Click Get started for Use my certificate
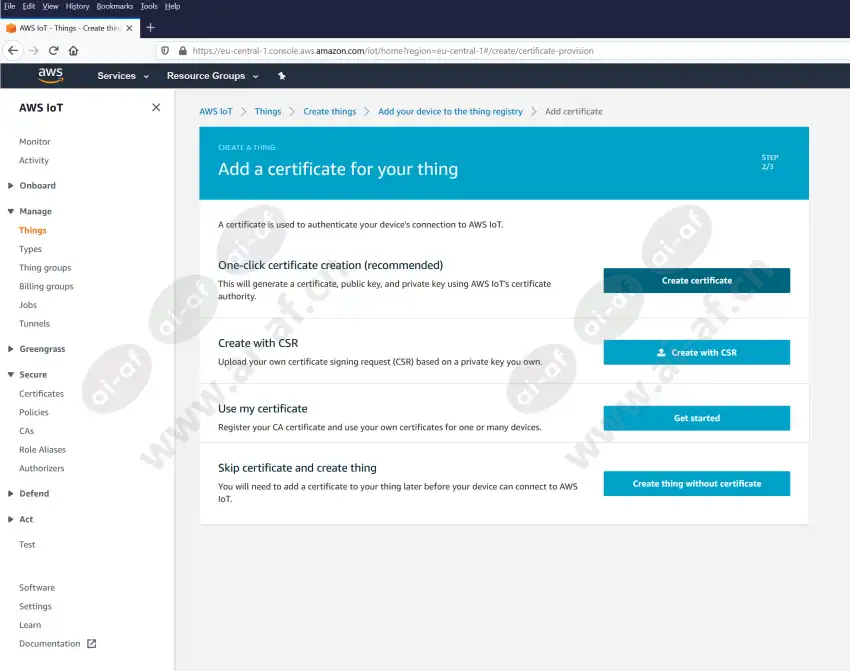 point(697,418)
